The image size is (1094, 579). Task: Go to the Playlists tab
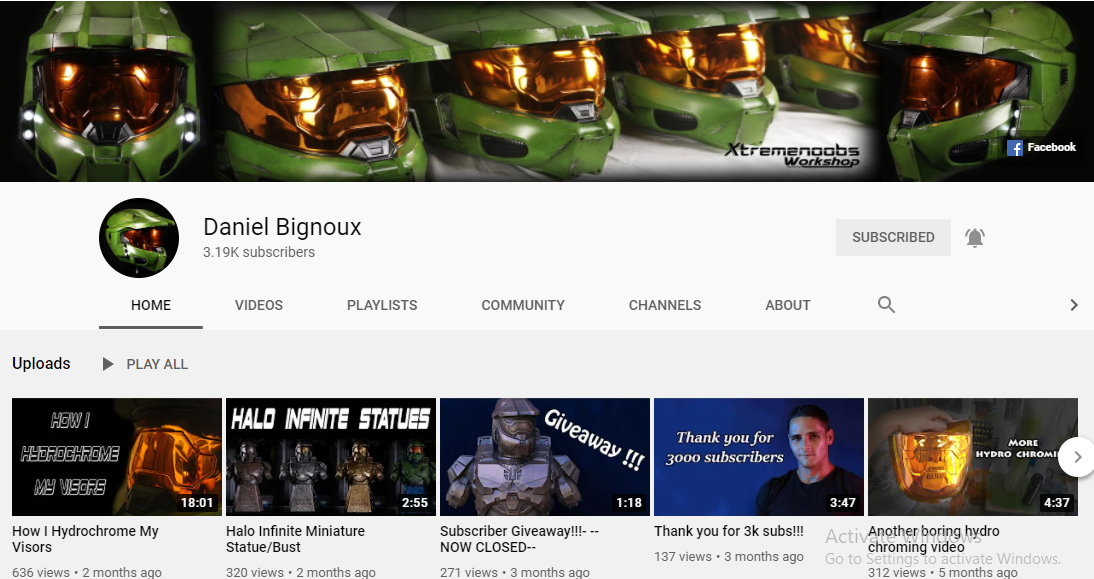382,306
